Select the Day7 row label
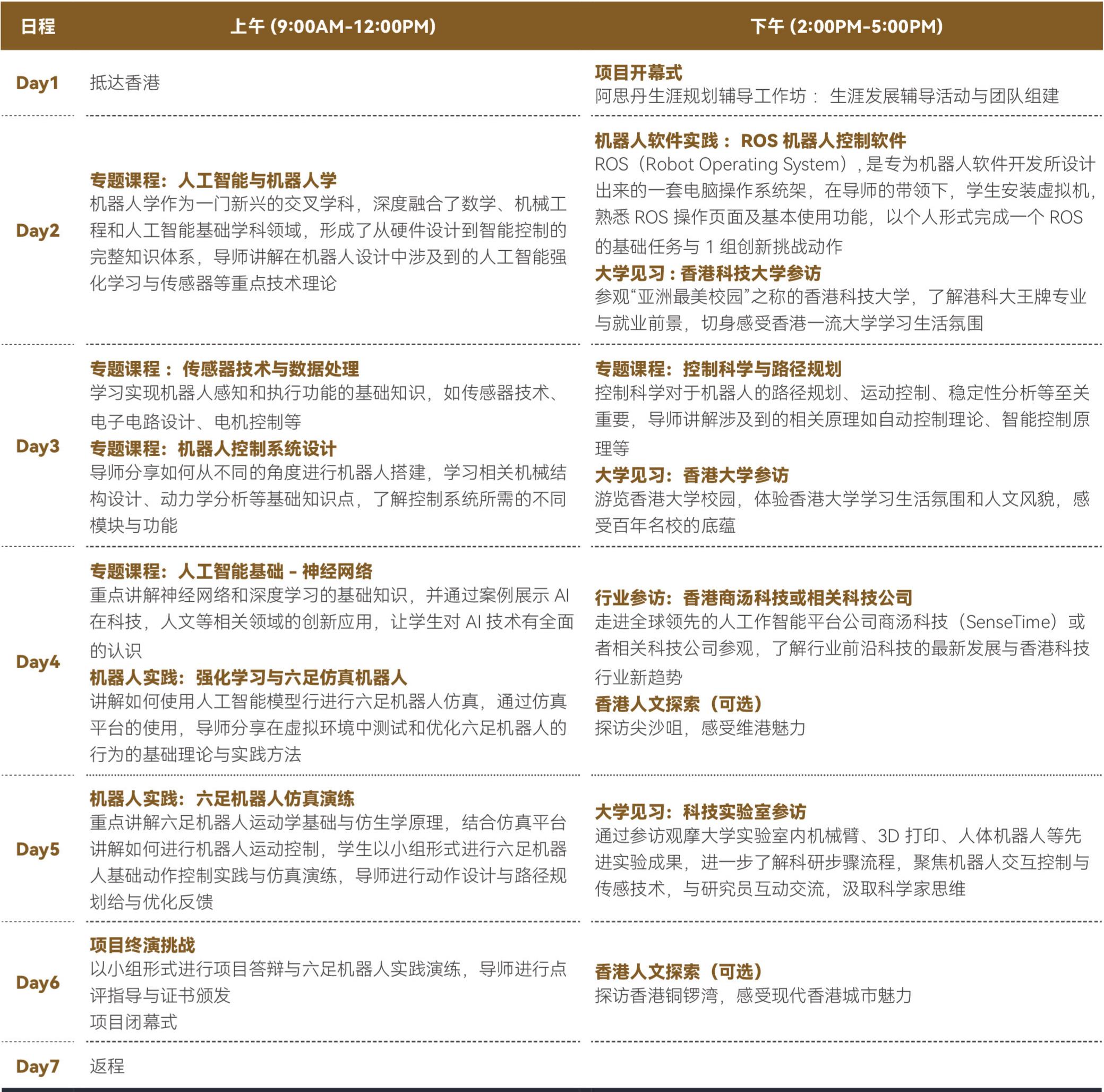Screen dimensions: 1104x1092 (38, 1067)
